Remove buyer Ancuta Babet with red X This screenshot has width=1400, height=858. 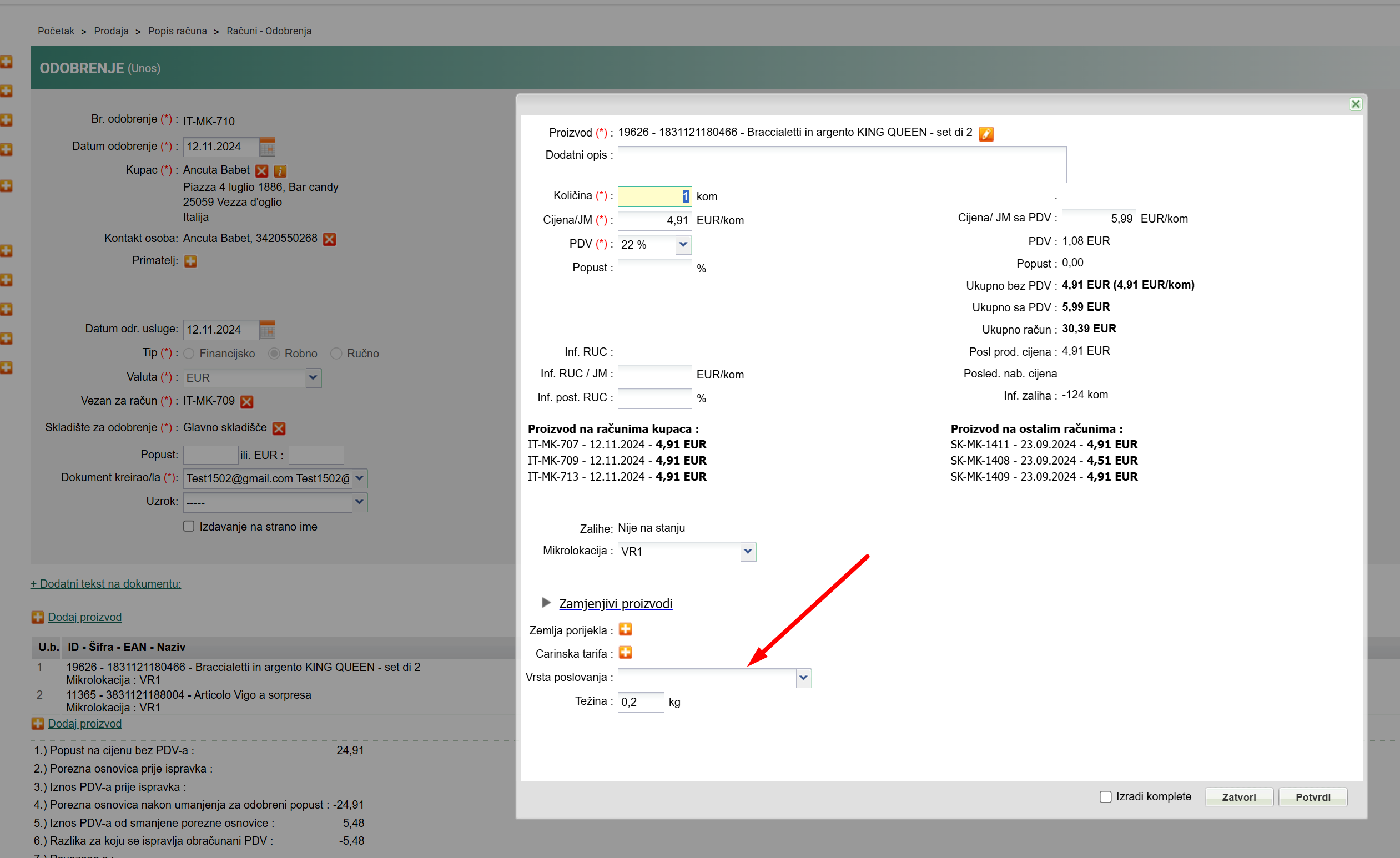pyautogui.click(x=261, y=170)
